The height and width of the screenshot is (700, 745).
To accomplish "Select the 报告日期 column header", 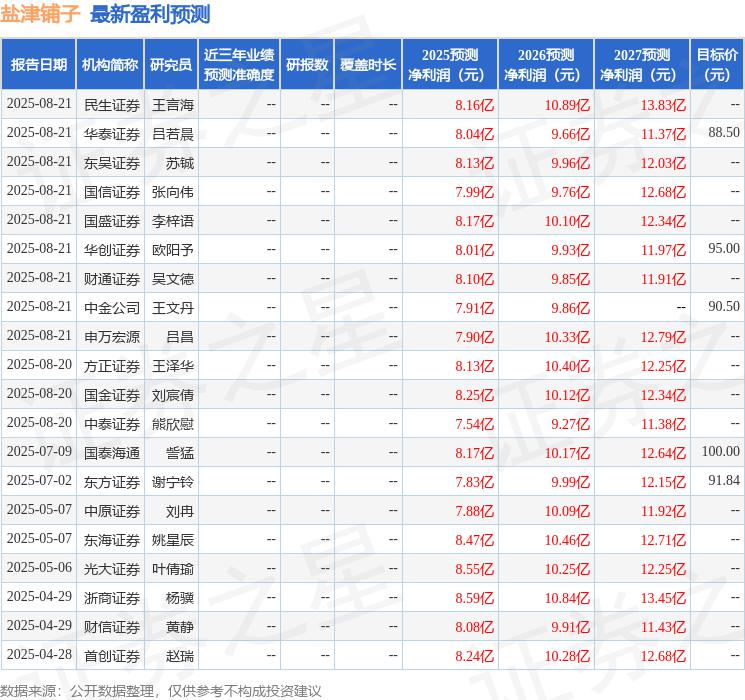I will click(38, 65).
